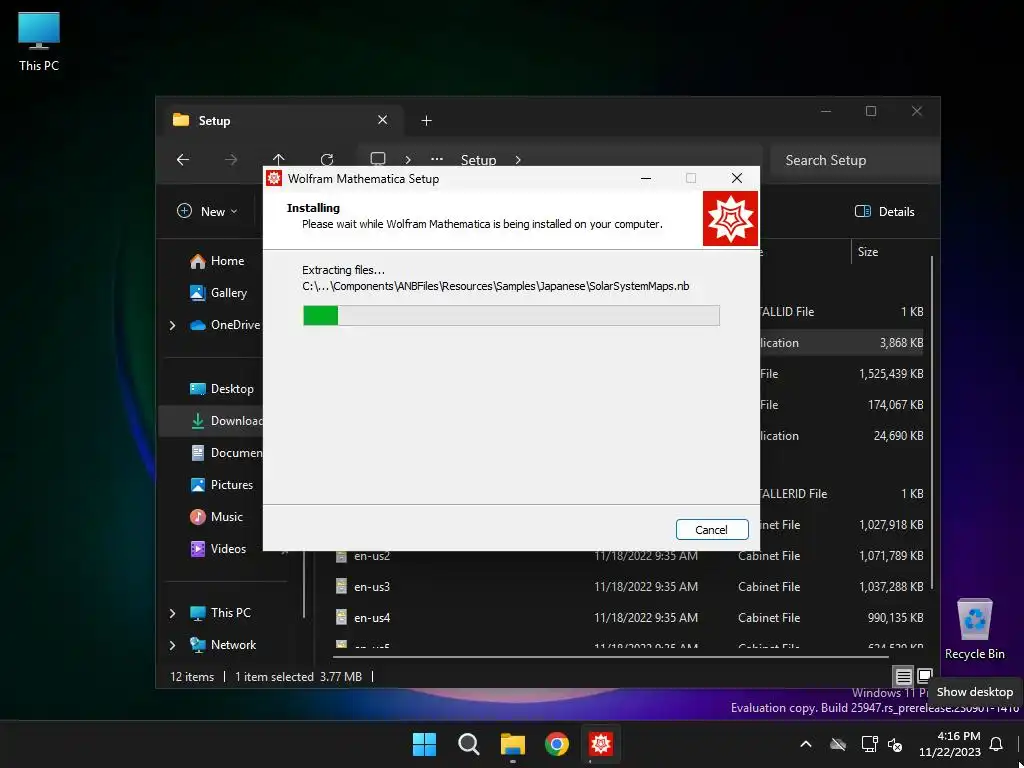Image resolution: width=1024 pixels, height=768 pixels.
Task: Minimize the Wolfram Mathematica Setup dialog
Action: point(646,178)
